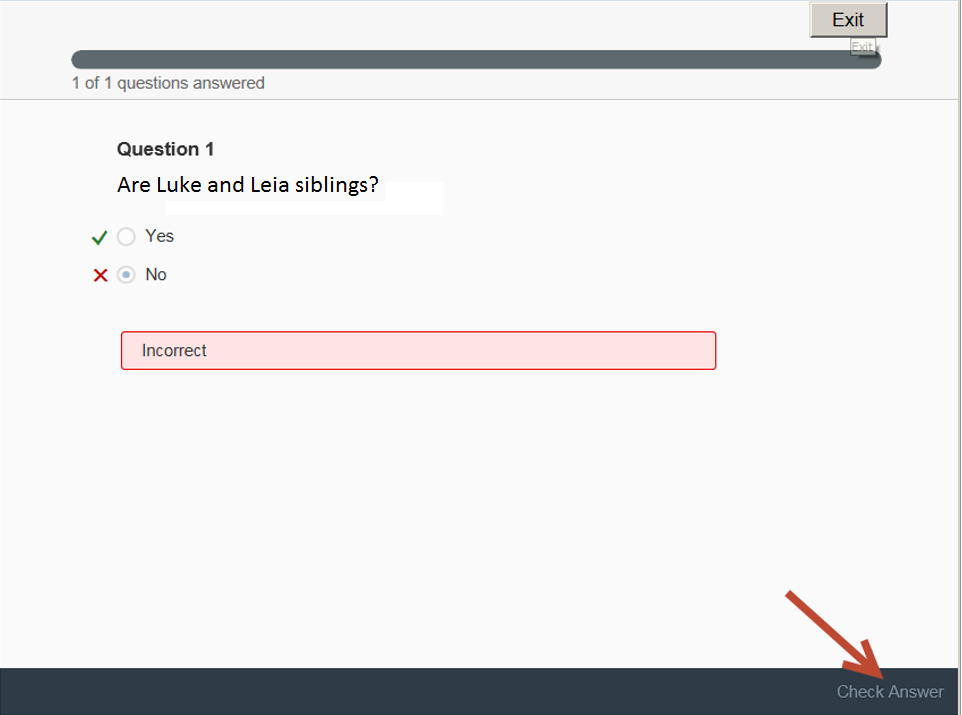Click the horizontal line below the progress header
962x715 pixels.
(x=479, y=99)
